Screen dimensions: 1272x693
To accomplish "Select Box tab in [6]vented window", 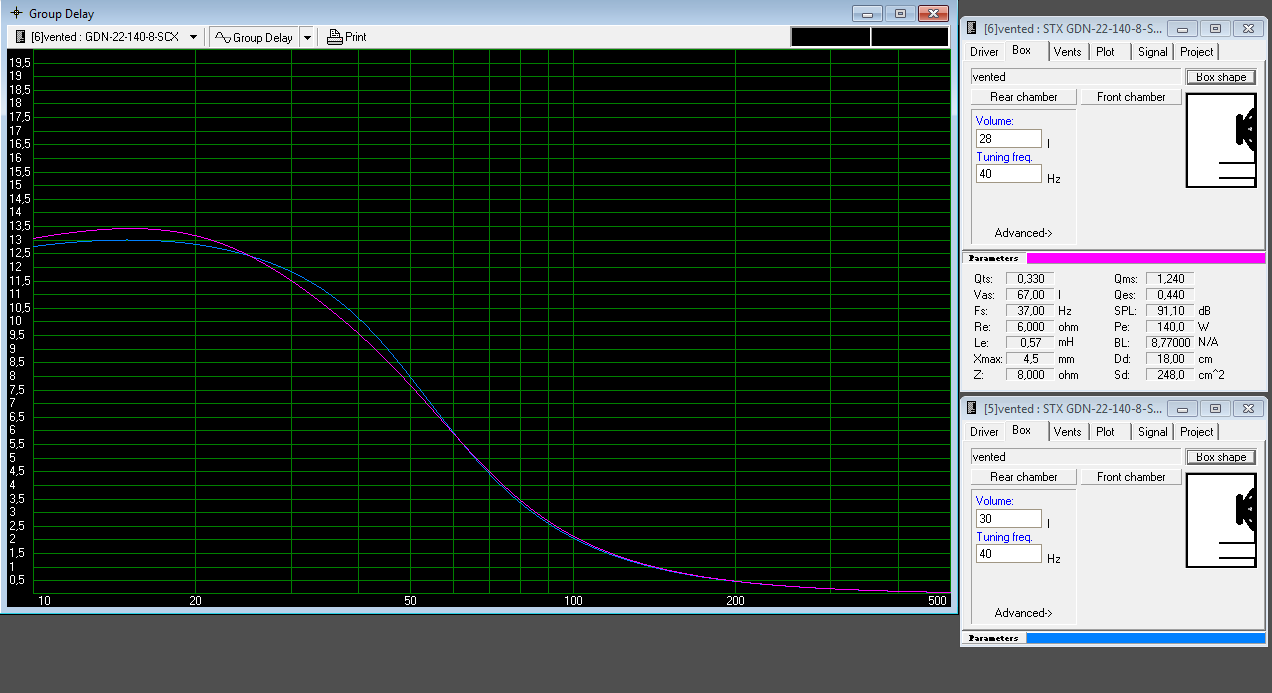I will tap(1021, 51).
